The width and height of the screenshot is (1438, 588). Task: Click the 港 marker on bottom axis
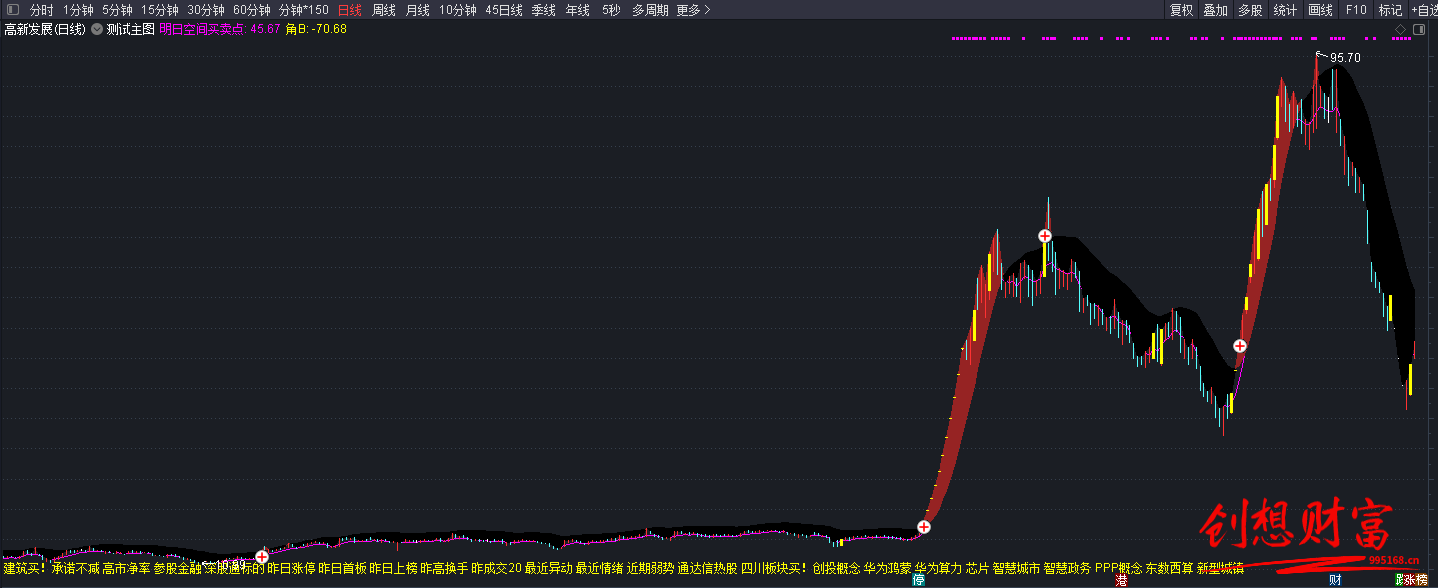click(1122, 580)
